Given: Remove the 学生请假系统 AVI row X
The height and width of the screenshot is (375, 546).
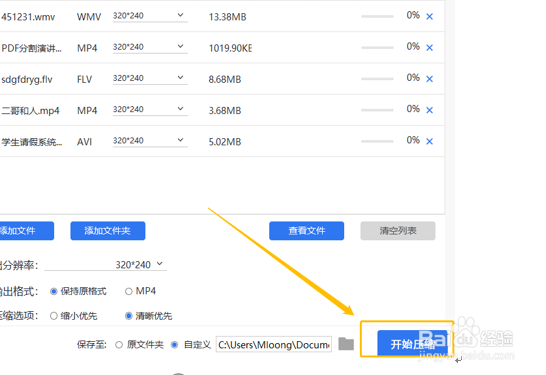Looking at the screenshot, I should [x=429, y=141].
